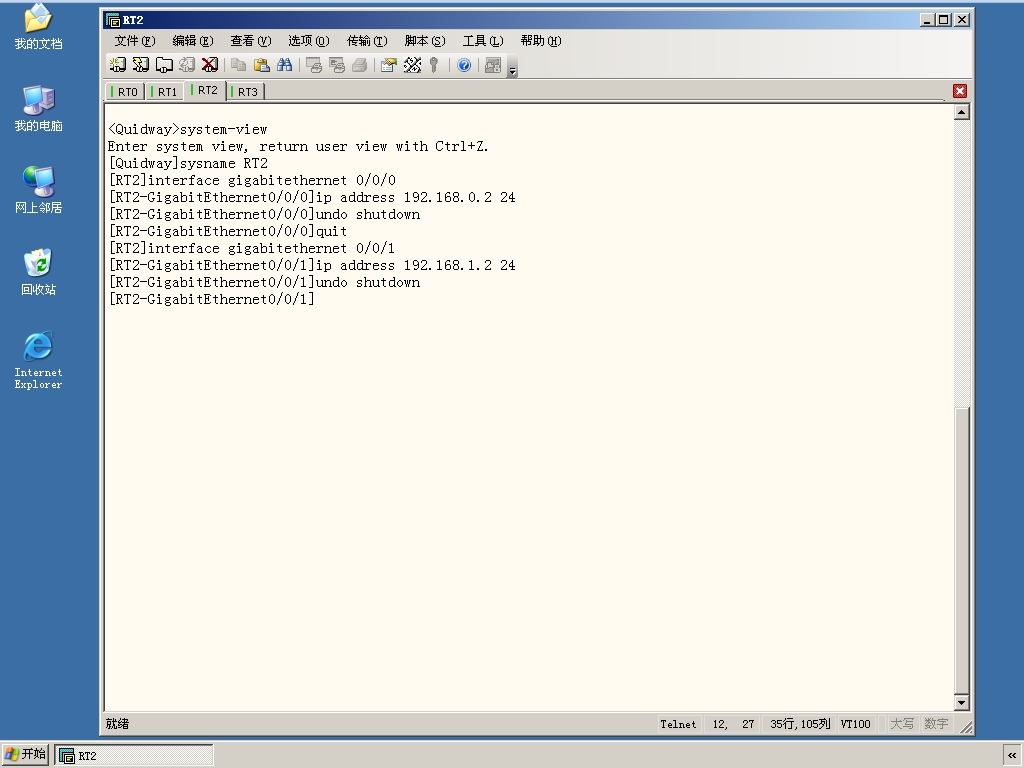Click the grayed Reconnect icon
1024x768 pixels.
coord(187,65)
